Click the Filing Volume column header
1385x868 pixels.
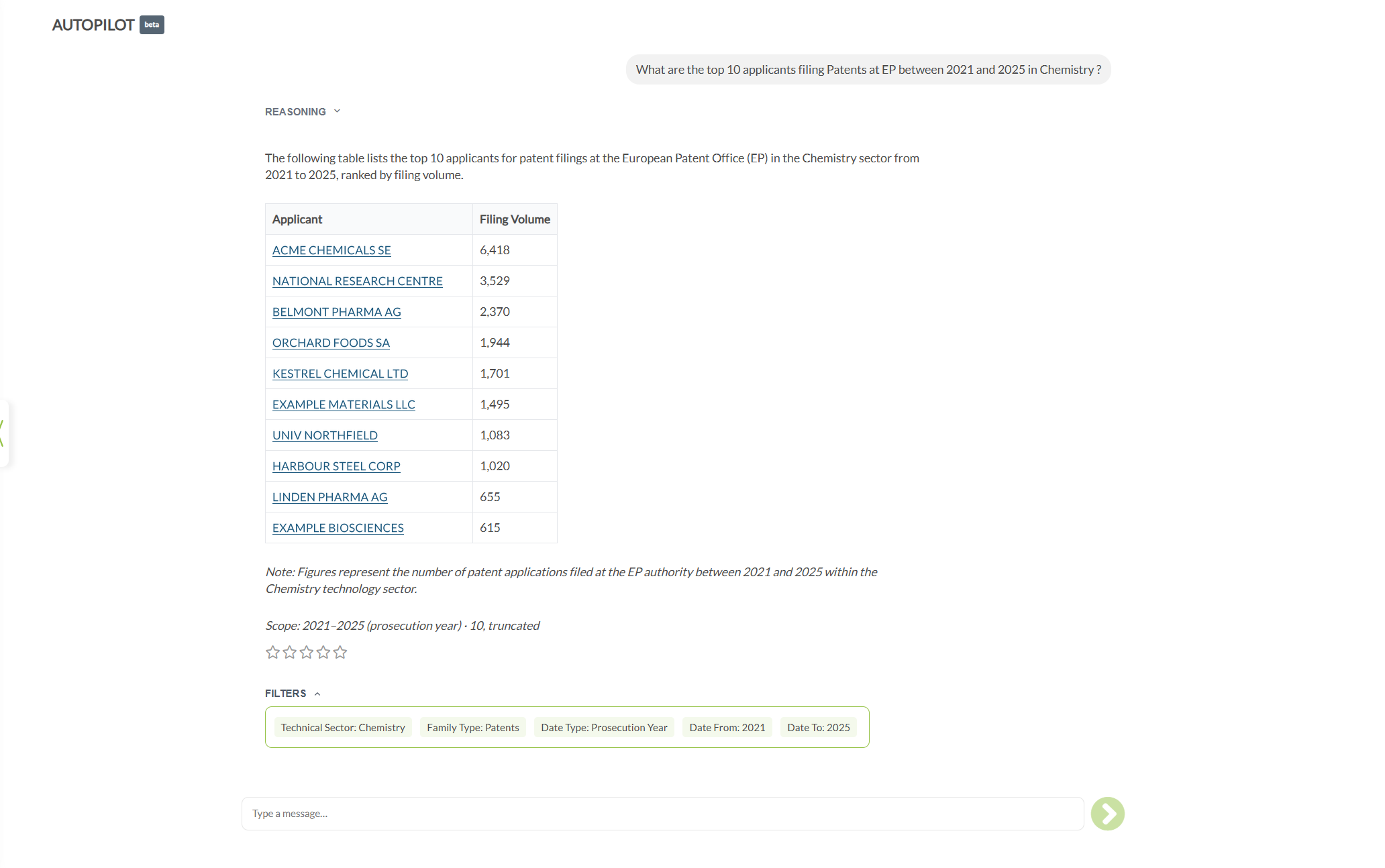pyautogui.click(x=515, y=219)
